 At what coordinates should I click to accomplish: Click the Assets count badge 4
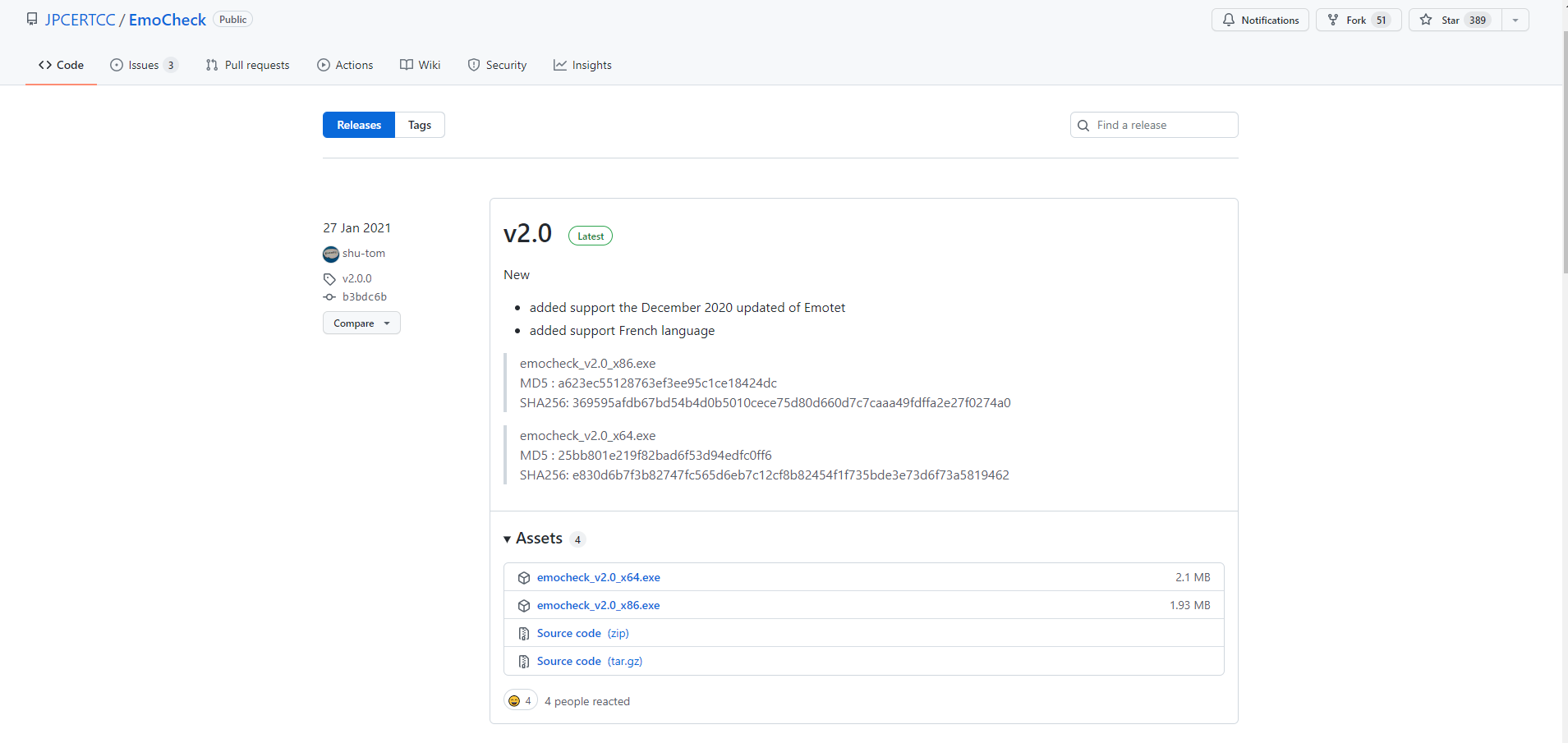578,539
